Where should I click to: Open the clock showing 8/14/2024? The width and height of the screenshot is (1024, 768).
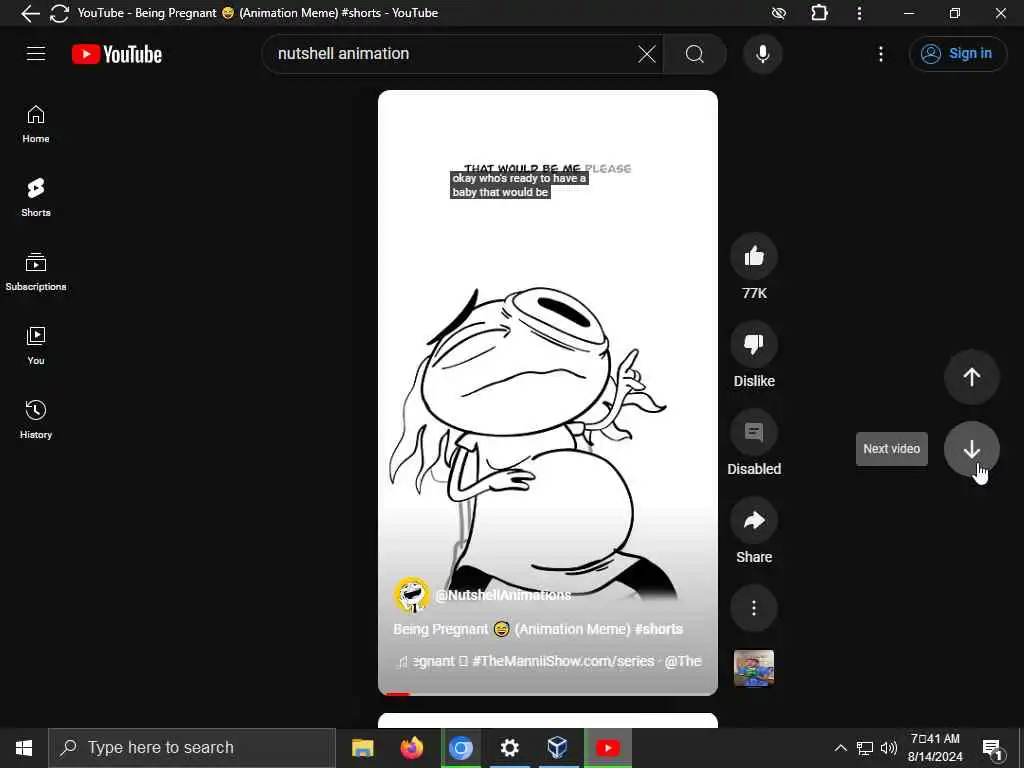tap(935, 748)
